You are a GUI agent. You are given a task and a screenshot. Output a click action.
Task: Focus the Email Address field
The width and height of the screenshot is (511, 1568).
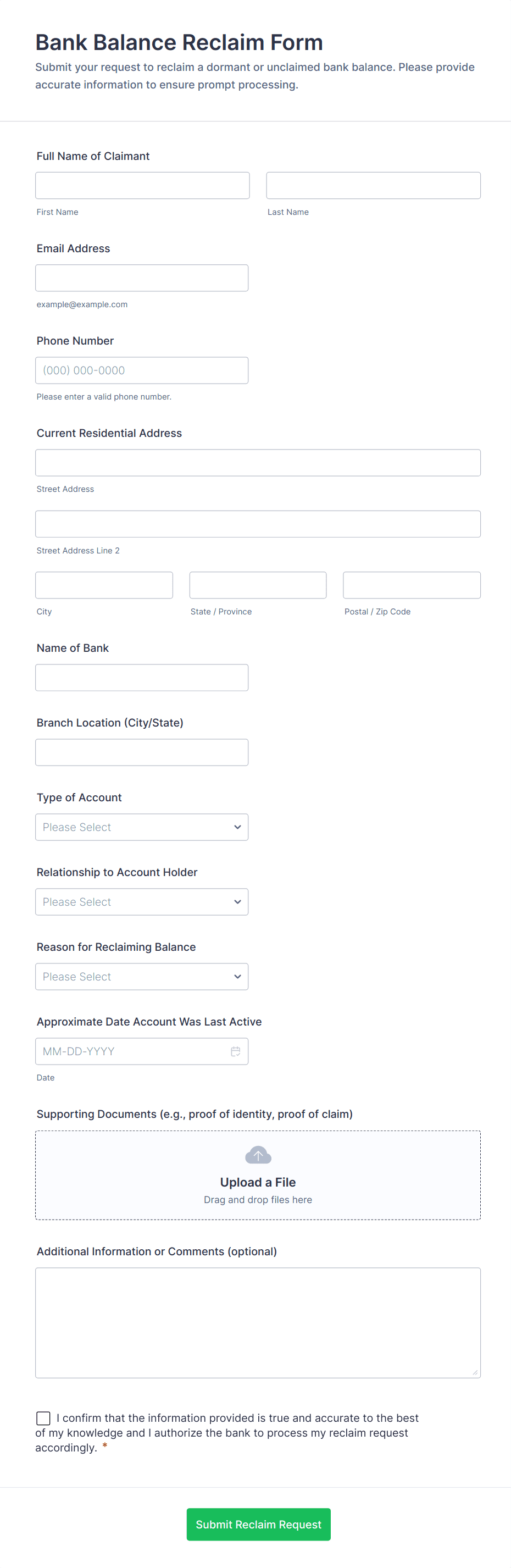(142, 278)
